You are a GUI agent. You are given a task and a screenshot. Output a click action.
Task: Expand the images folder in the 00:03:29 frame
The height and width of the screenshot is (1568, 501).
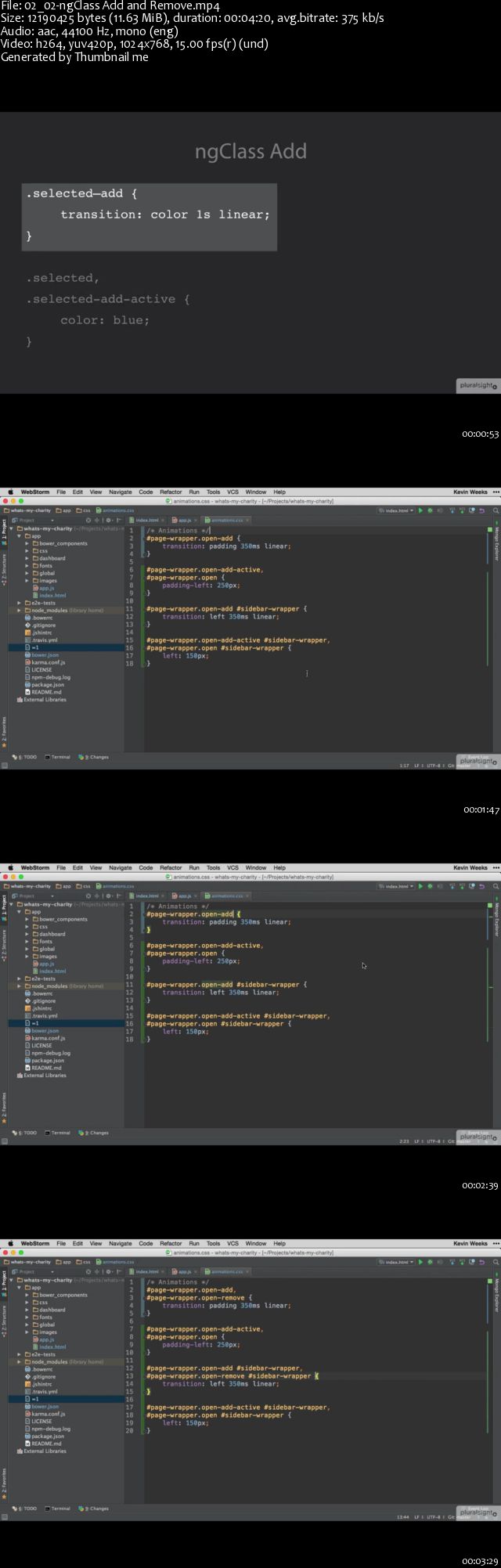(27, 1332)
